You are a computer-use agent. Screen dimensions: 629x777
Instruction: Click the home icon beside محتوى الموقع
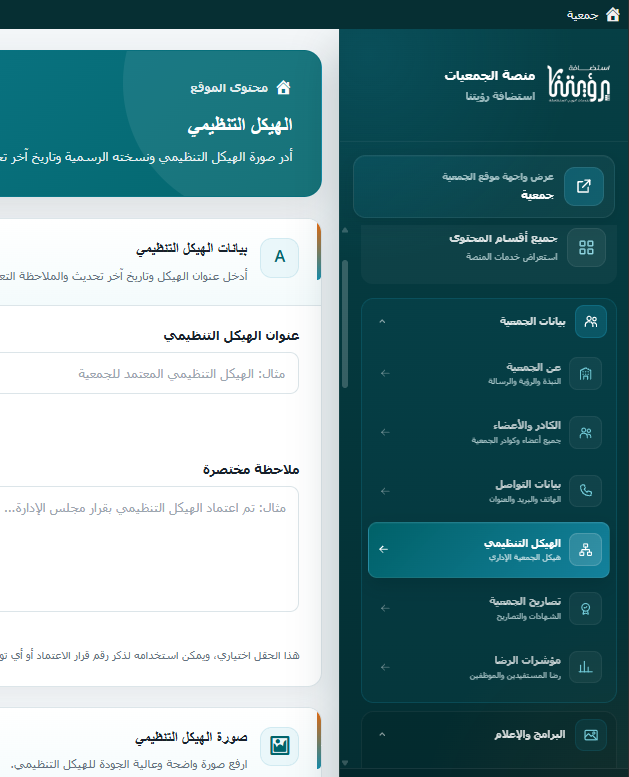pos(284,88)
